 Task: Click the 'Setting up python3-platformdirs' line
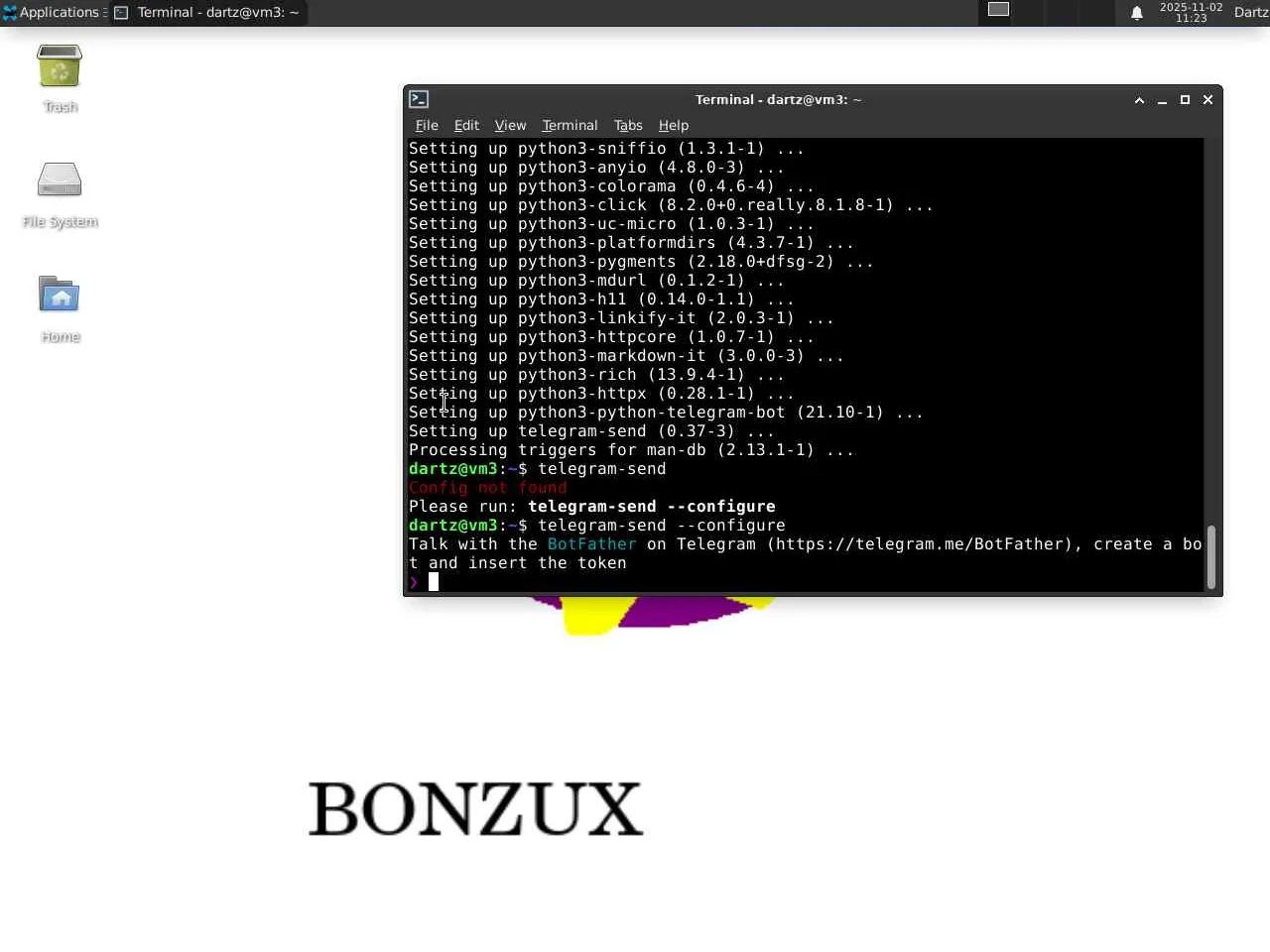[632, 243]
